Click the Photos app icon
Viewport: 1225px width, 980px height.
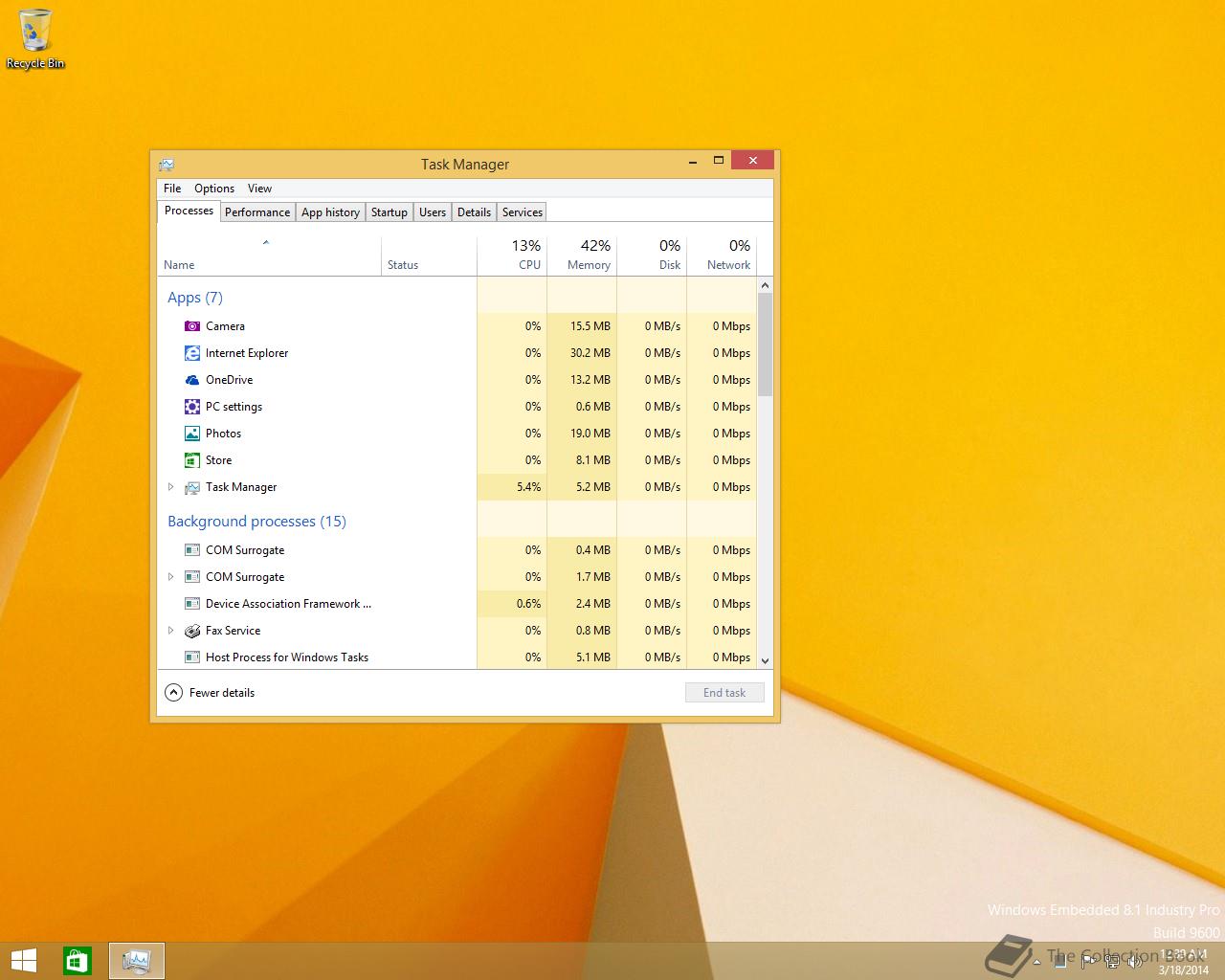pyautogui.click(x=192, y=434)
